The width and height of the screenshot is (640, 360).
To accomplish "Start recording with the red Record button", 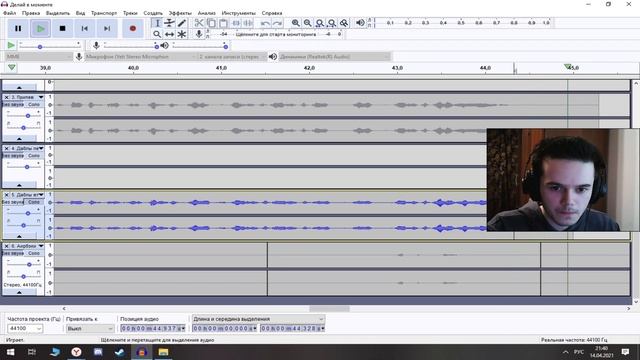I will click(x=133, y=29).
